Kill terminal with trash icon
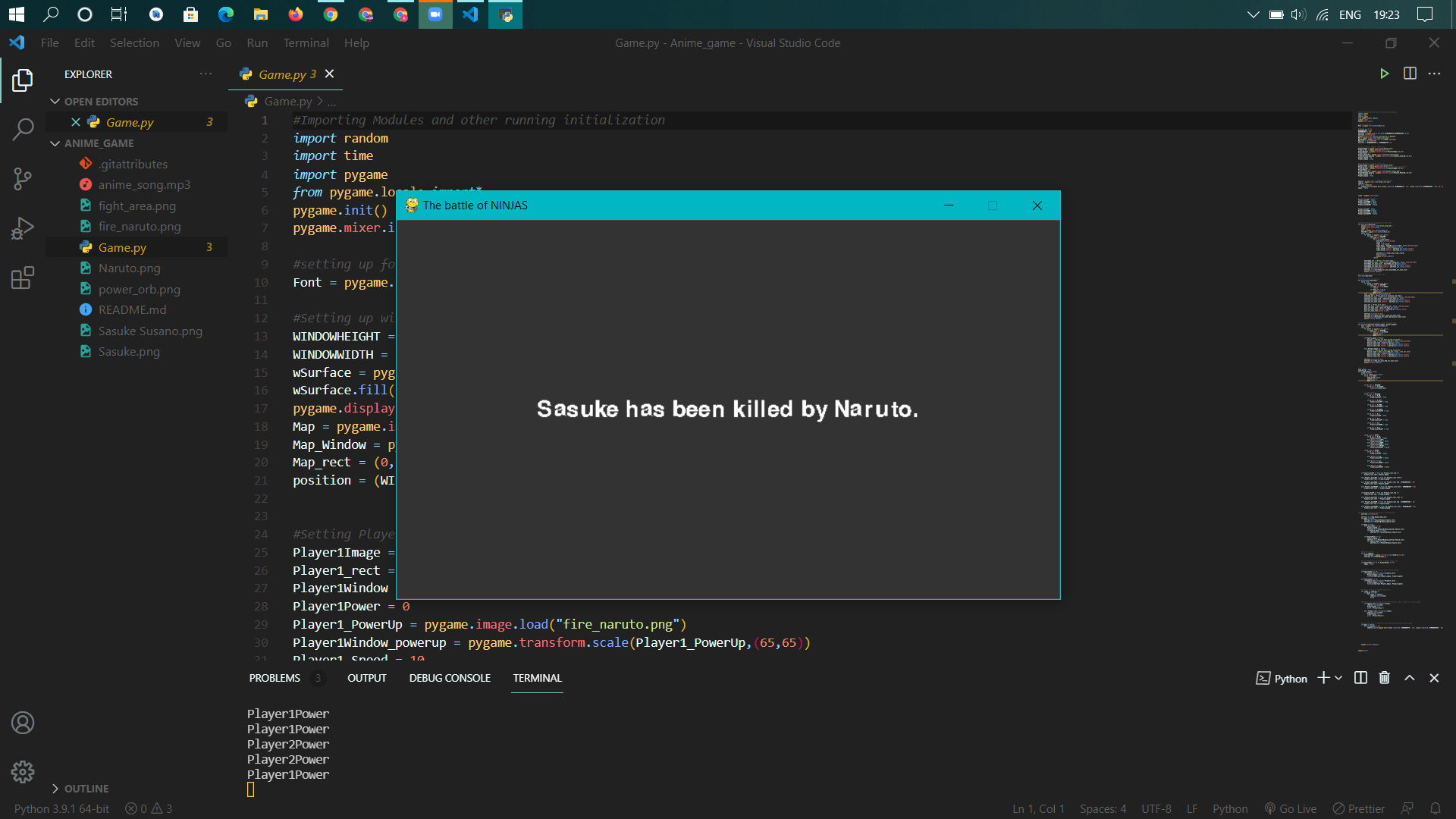The image size is (1456, 819). (1384, 678)
